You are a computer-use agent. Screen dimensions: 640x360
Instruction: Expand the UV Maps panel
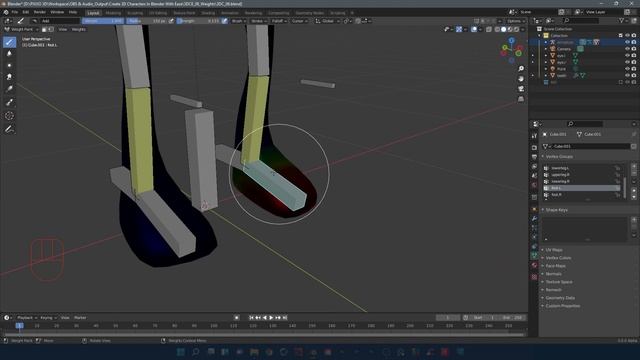[554, 250]
